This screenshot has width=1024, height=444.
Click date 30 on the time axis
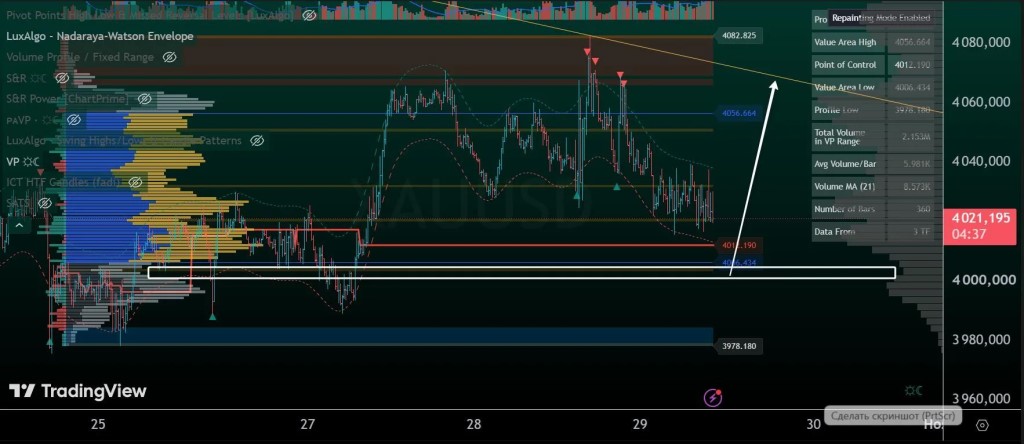(x=813, y=424)
